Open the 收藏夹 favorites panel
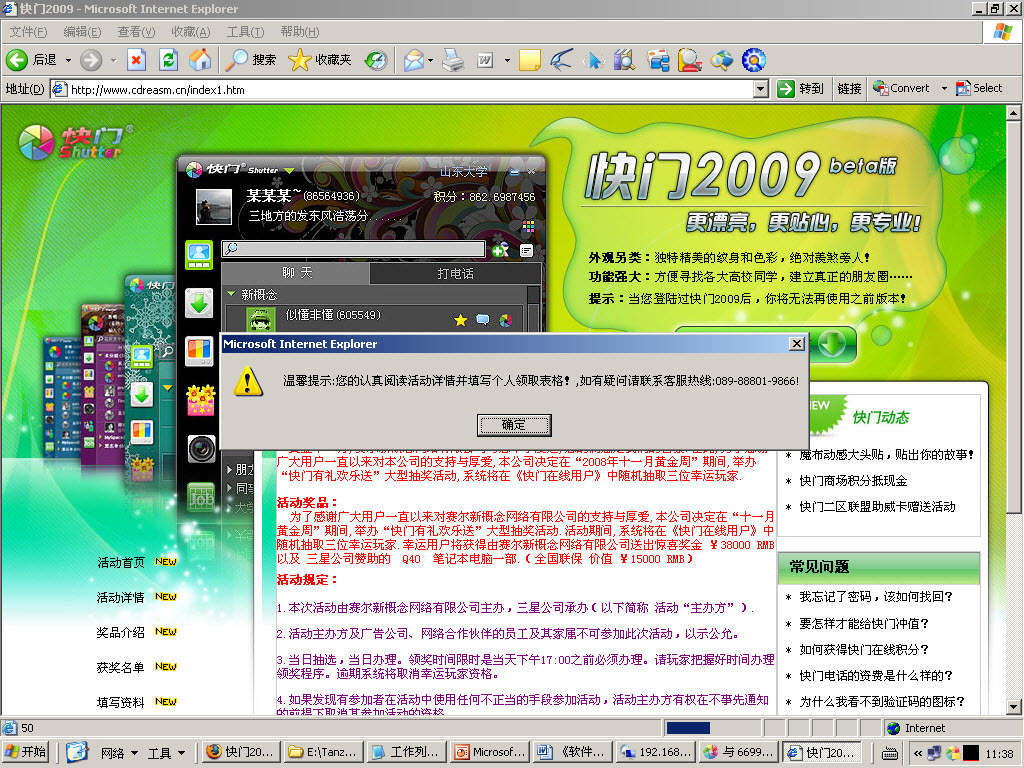 click(x=320, y=60)
